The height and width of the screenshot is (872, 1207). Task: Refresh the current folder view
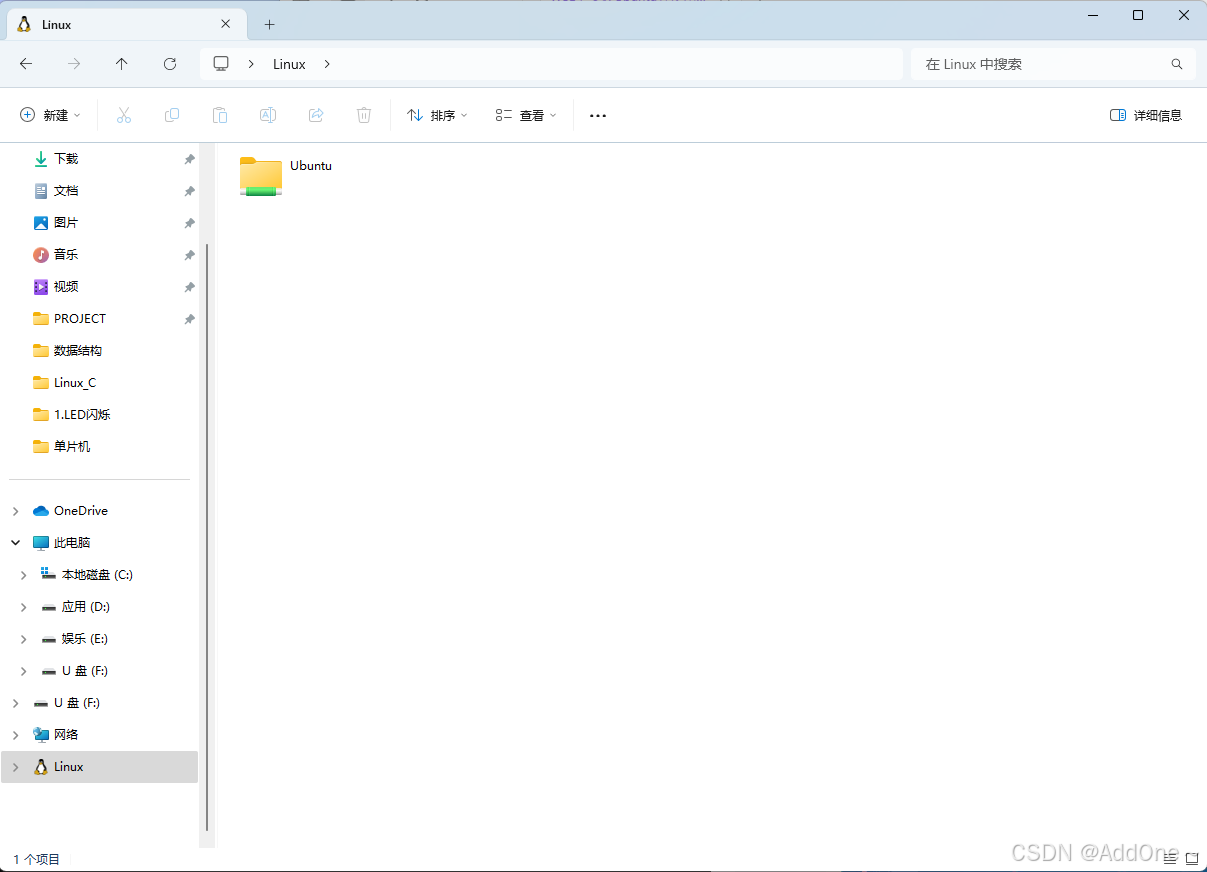tap(170, 64)
